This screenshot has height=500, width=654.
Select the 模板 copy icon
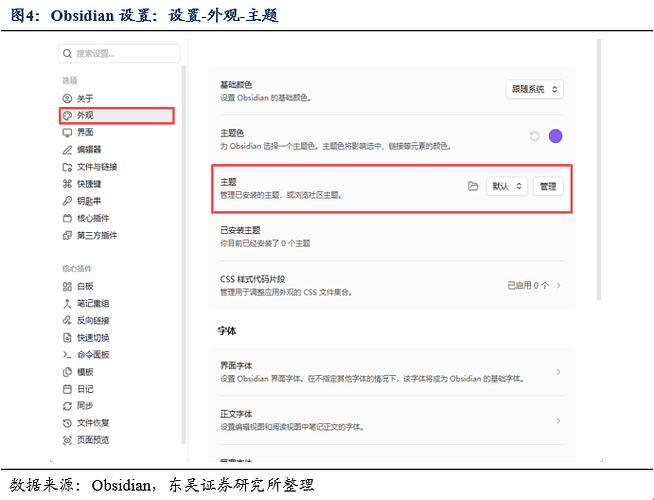tap(67, 372)
